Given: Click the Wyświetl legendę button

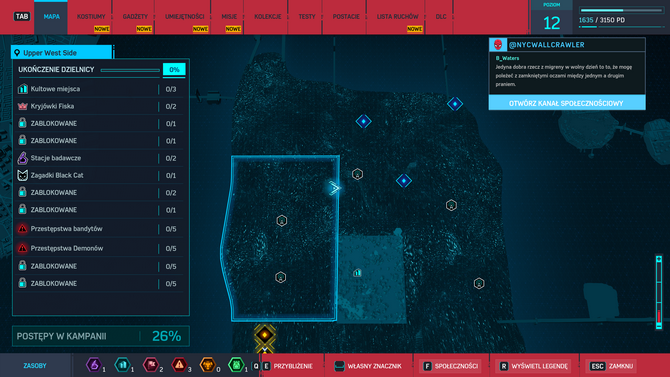Looking at the screenshot, I should [534, 366].
